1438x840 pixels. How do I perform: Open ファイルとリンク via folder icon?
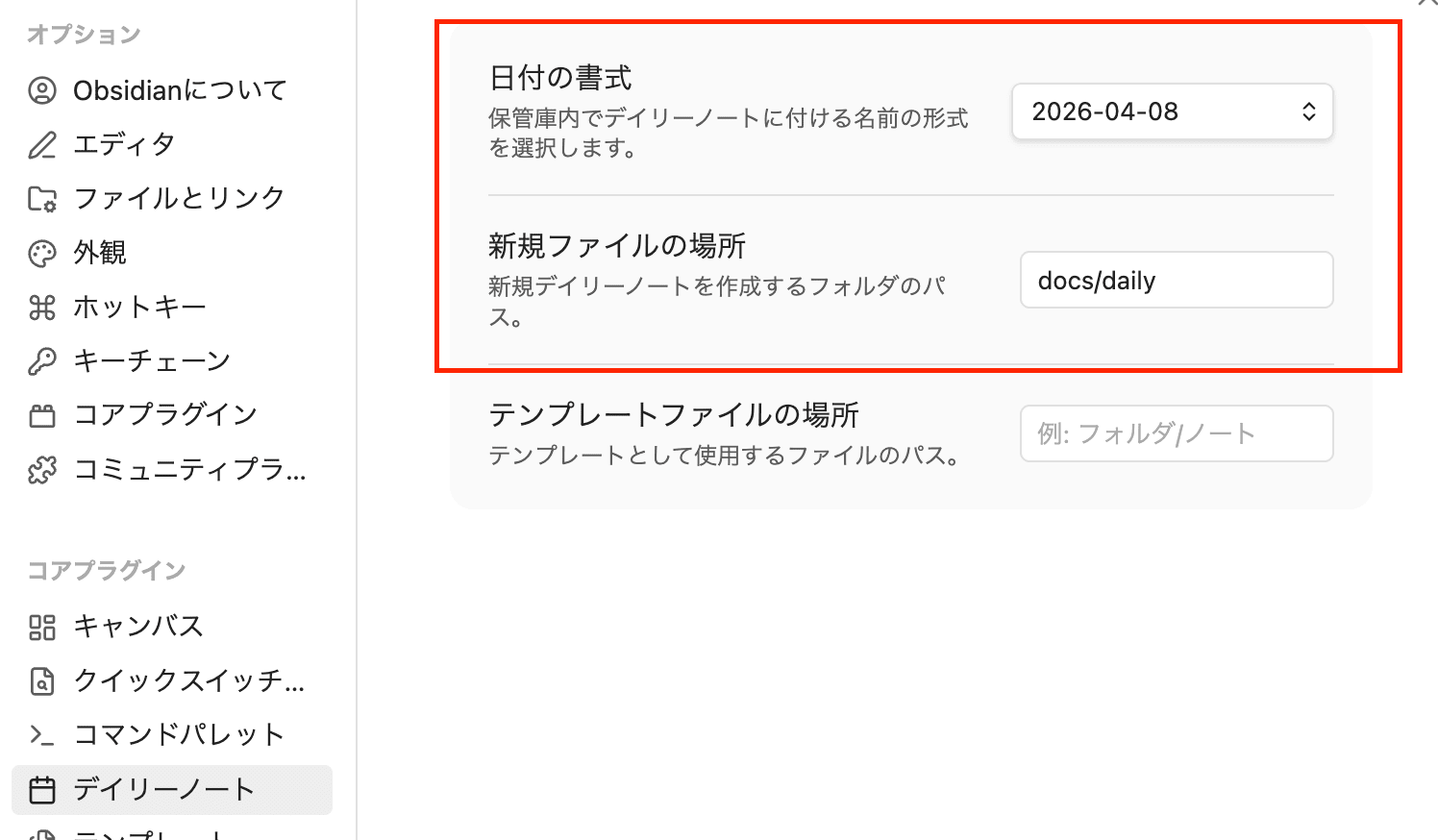tap(42, 198)
